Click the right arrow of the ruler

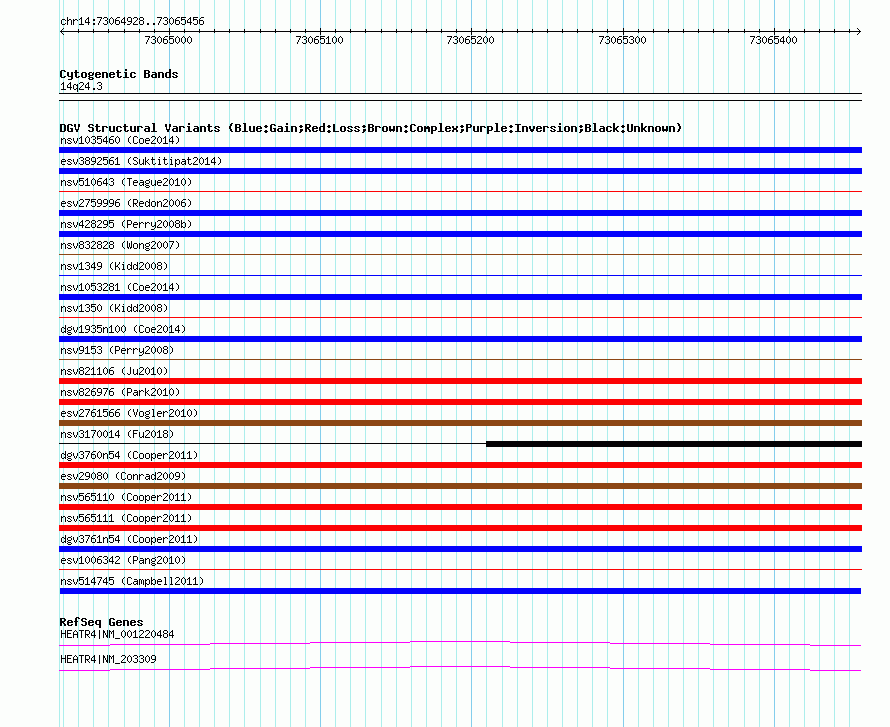click(859, 32)
